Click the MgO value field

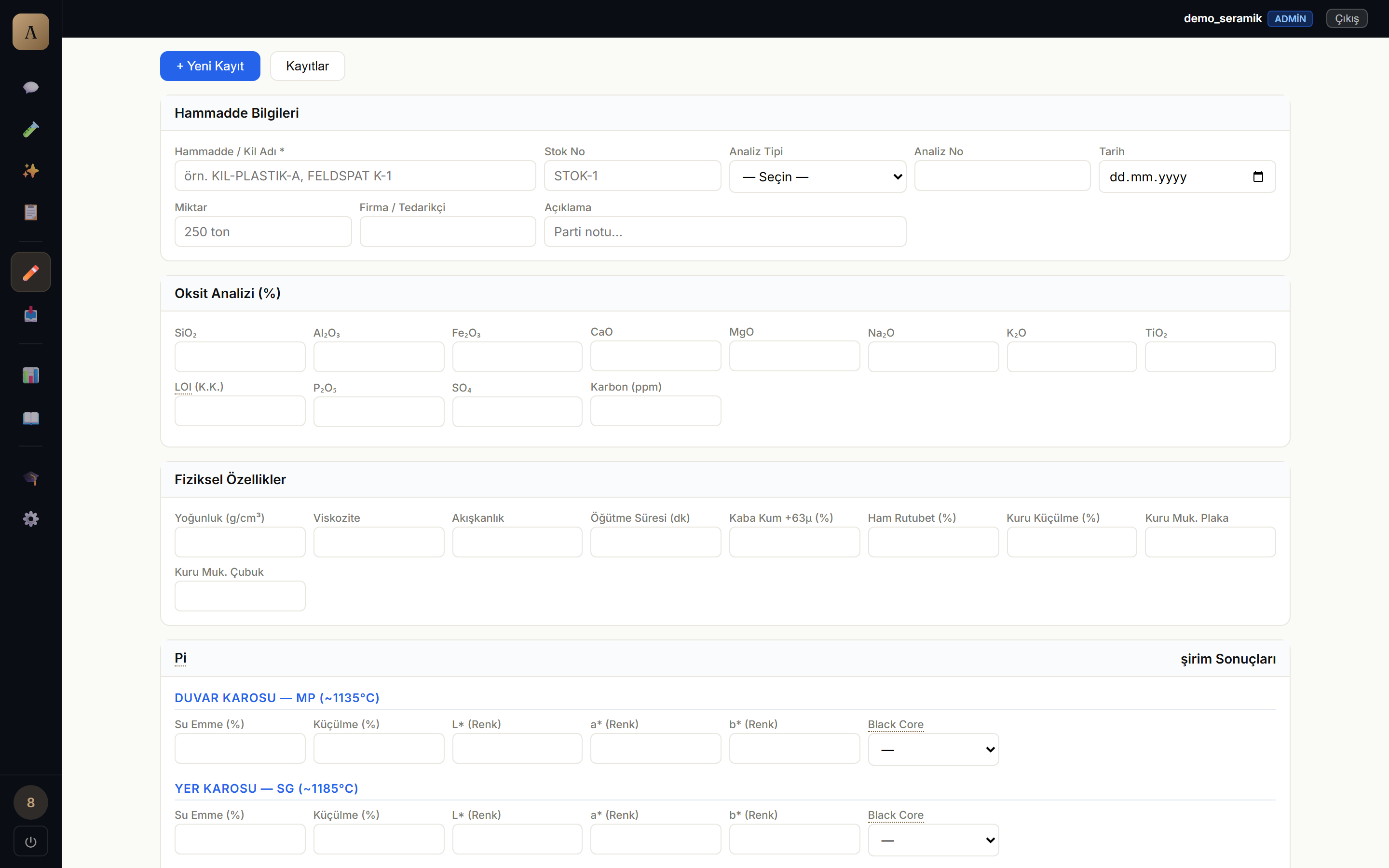(x=794, y=356)
